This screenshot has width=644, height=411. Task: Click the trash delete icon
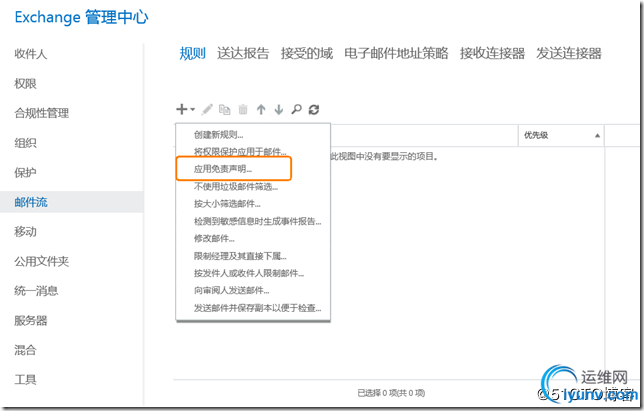243,109
